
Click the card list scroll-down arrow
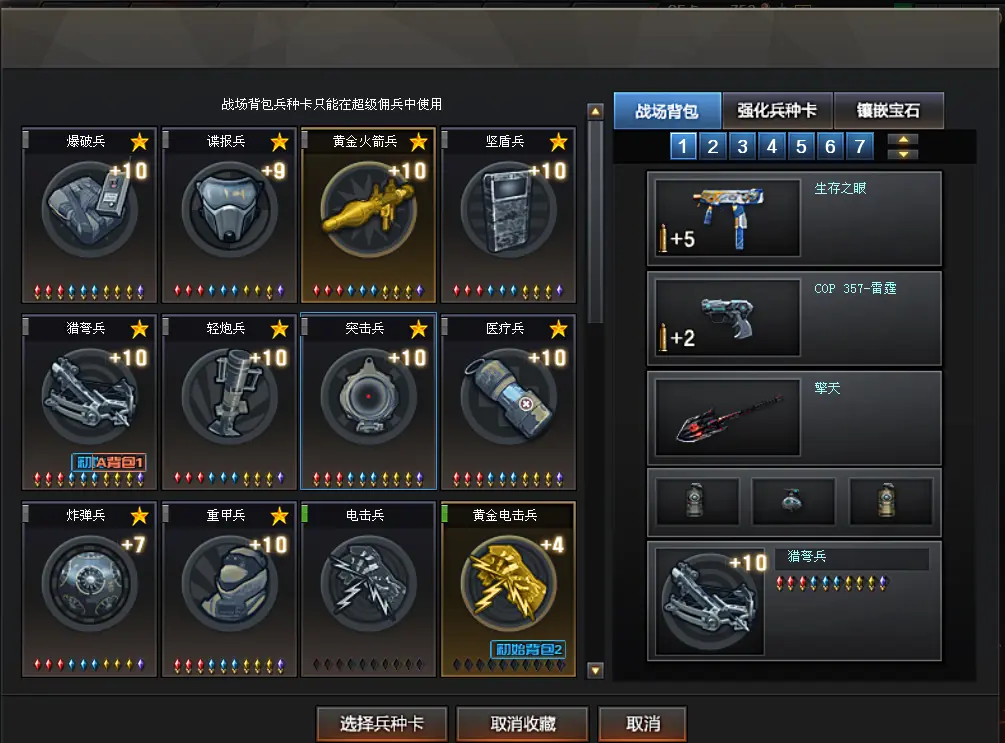click(595, 671)
